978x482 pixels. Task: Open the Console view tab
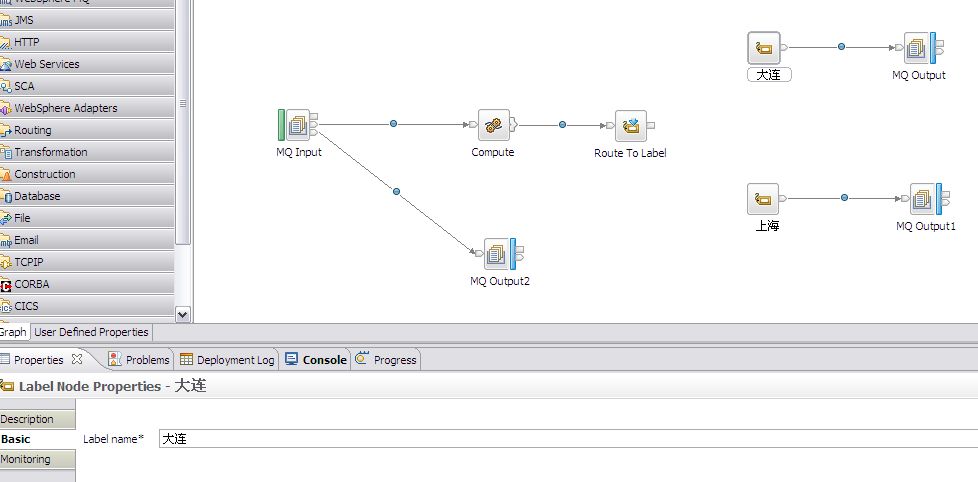(x=316, y=360)
